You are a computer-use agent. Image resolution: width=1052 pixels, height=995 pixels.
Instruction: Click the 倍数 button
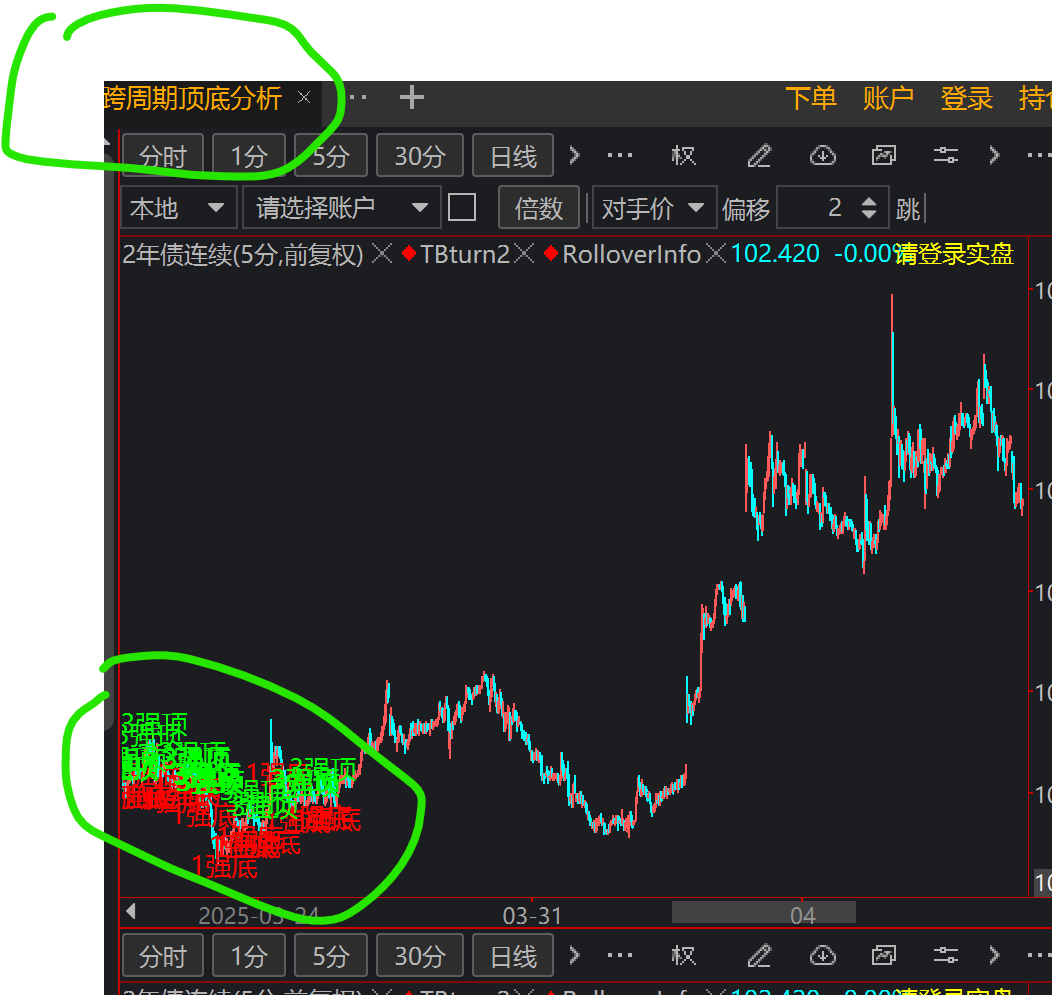[x=538, y=208]
